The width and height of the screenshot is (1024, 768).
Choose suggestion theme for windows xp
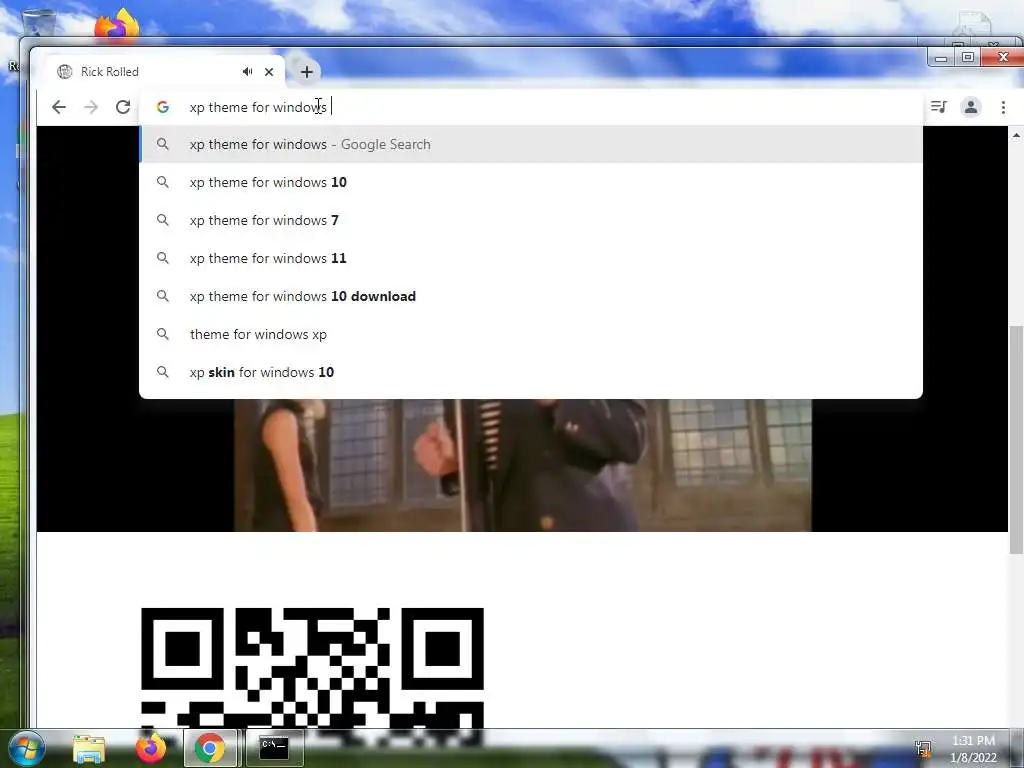pos(531,334)
